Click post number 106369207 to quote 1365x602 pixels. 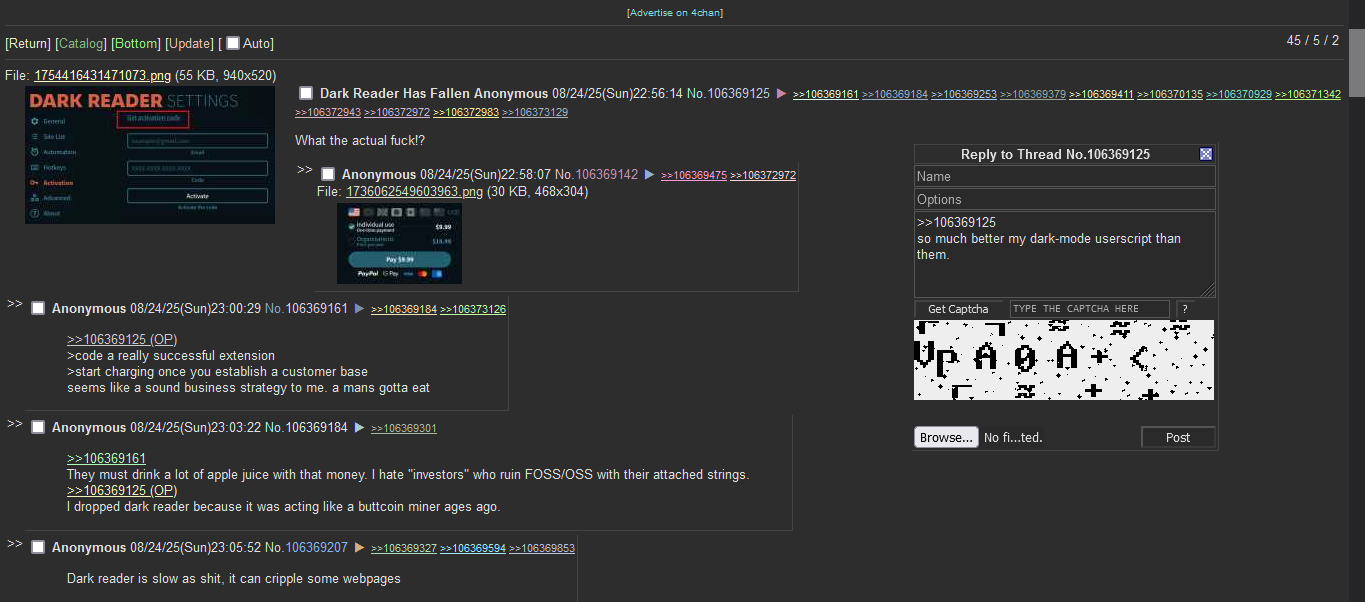tap(317, 547)
